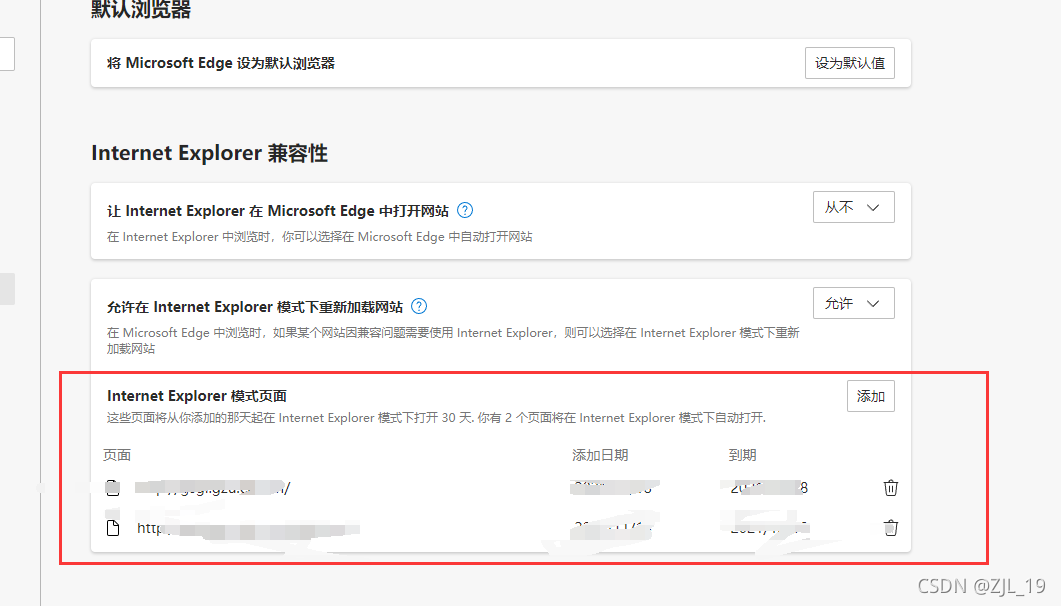Click the Internet Explorer 兼容性 section heading
Viewport: 1061px width, 606px height.
(x=210, y=153)
